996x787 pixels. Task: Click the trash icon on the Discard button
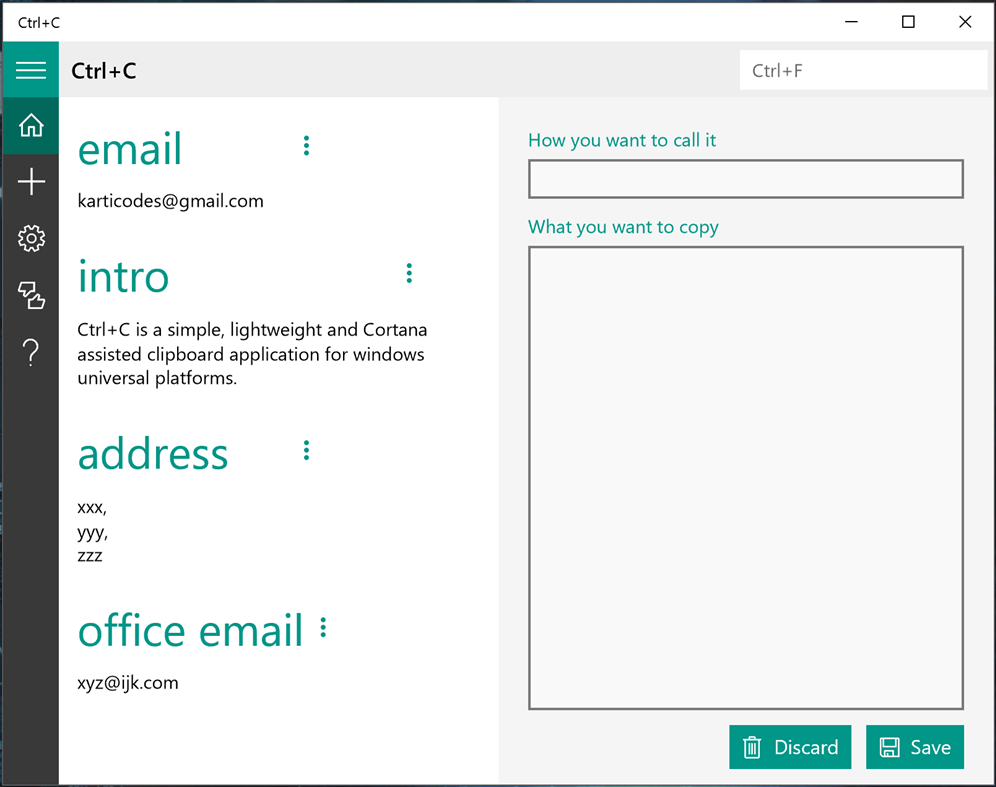[x=752, y=747]
